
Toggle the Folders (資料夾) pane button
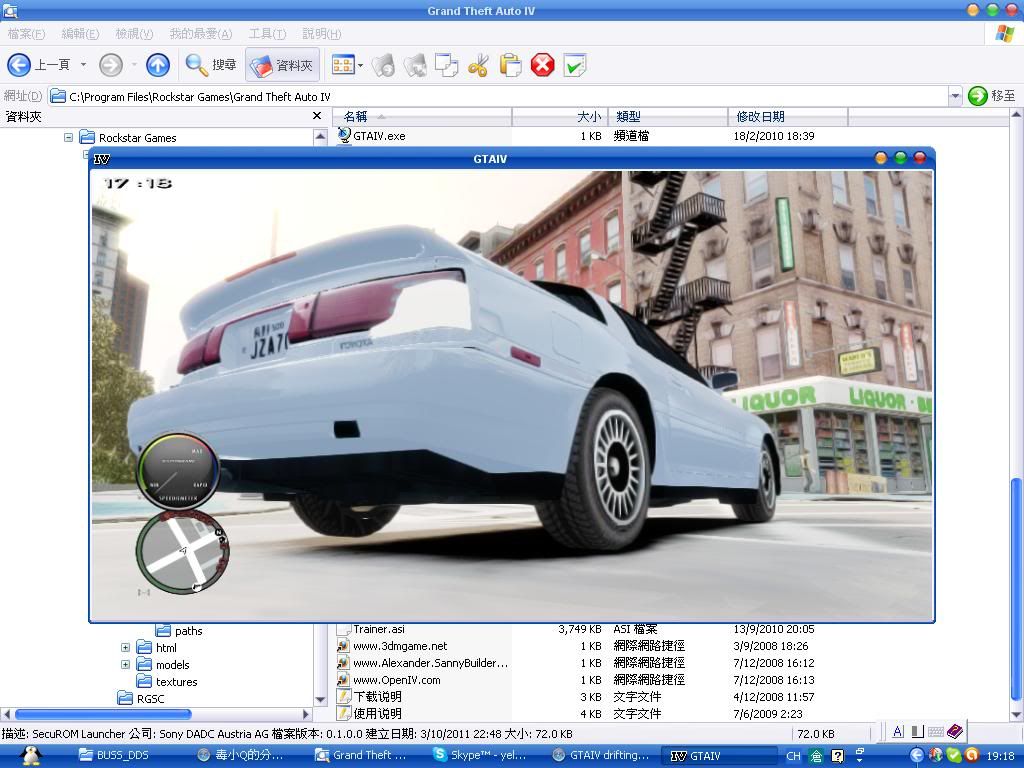pyautogui.click(x=282, y=65)
